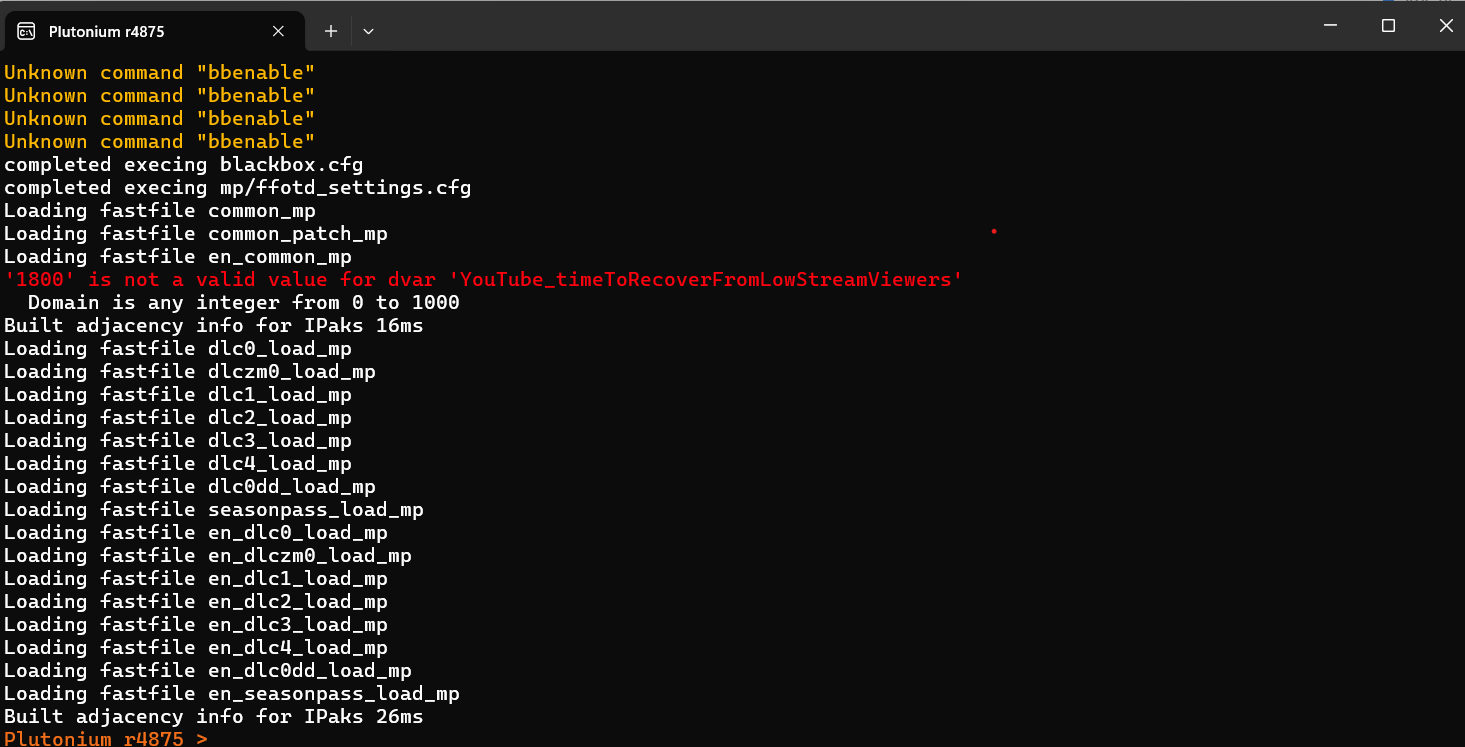Click 'Loading fastfile dlc0dd_load_mp' line

point(190,486)
